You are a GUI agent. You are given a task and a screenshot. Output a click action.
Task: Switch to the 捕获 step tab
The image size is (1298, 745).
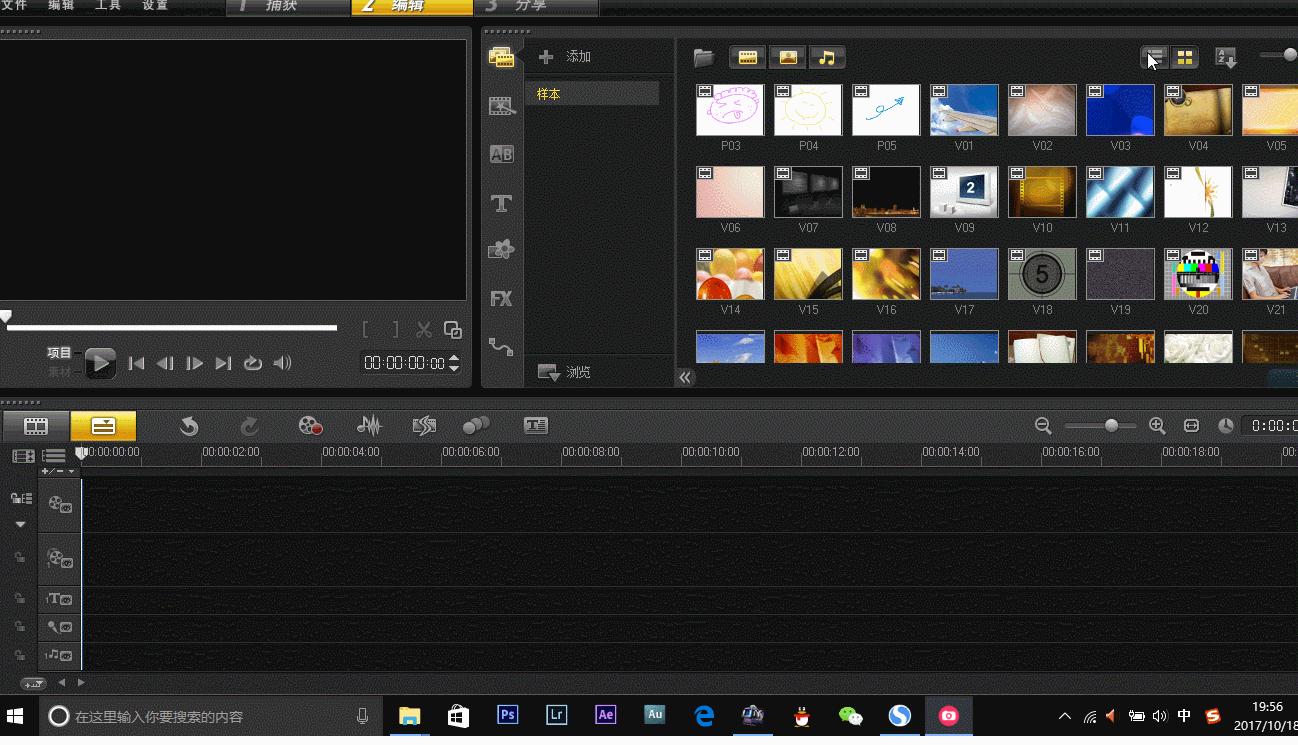tap(284, 7)
